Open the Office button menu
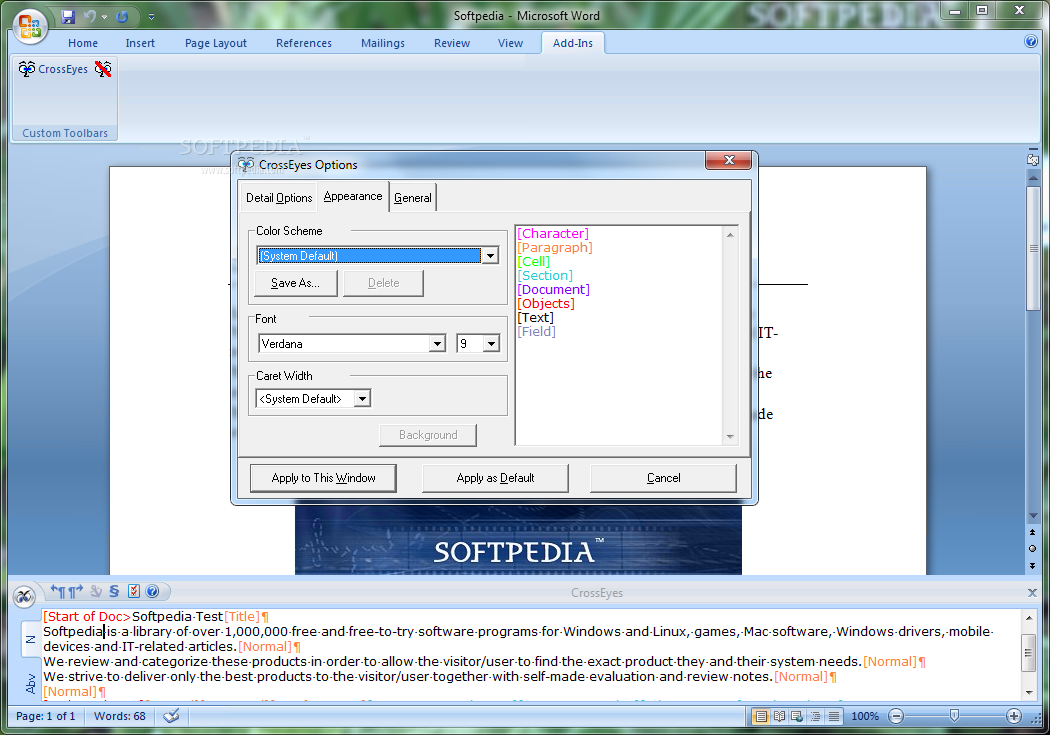Screen dimensions: 1050x735 pos(29,27)
